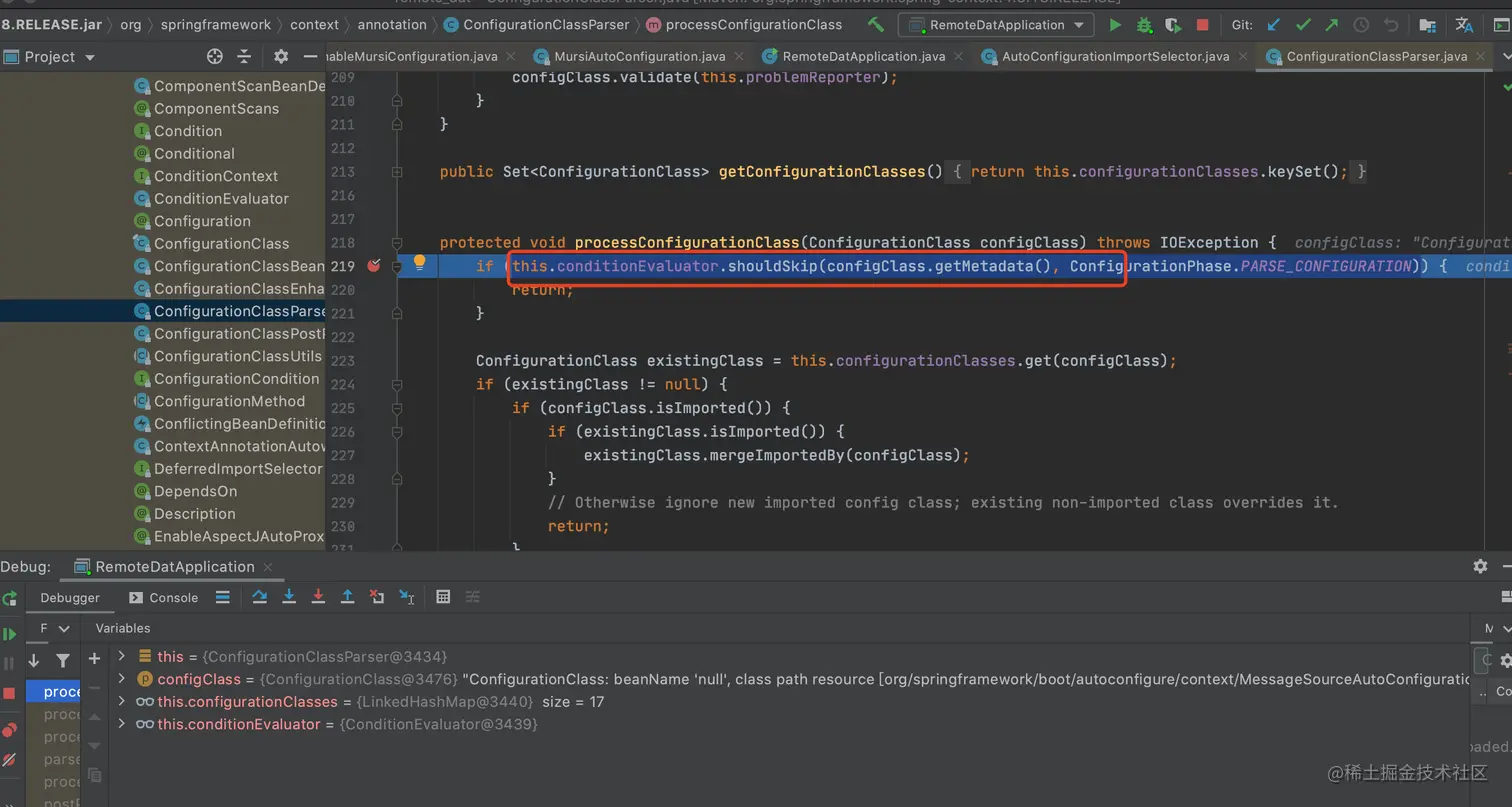Select Conditional in project tree
The width and height of the screenshot is (1512, 807).
coord(194,153)
